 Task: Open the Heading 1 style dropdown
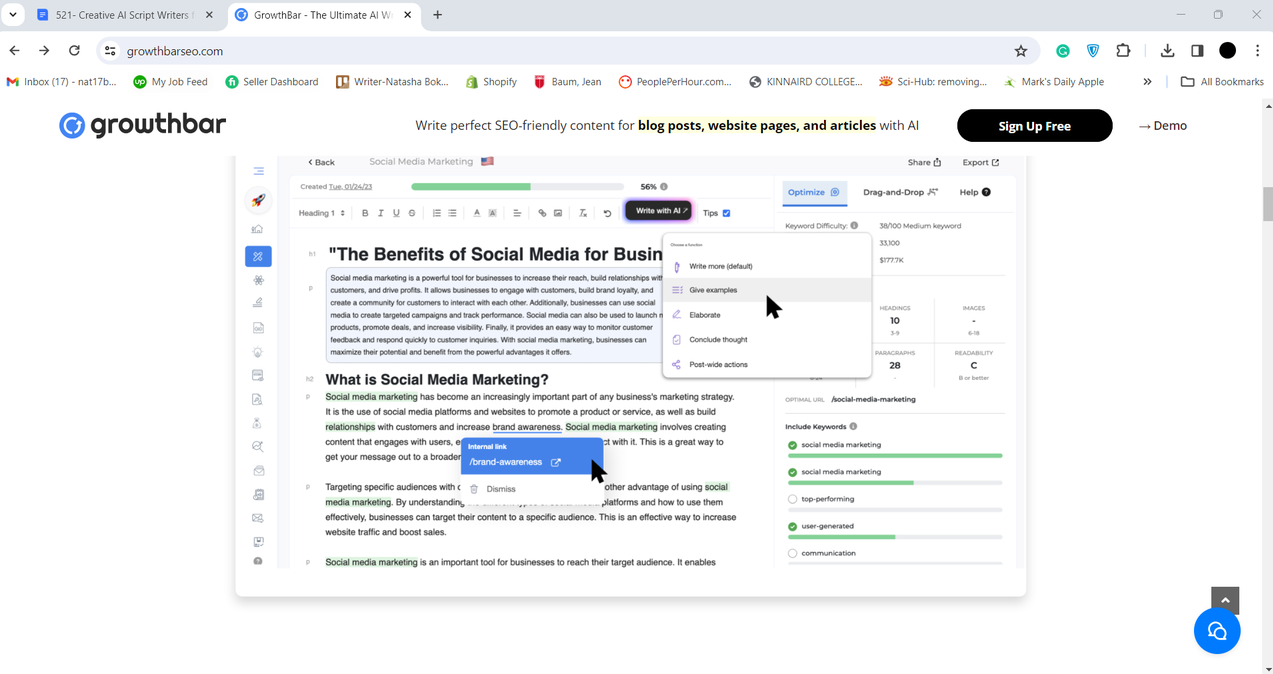click(322, 213)
